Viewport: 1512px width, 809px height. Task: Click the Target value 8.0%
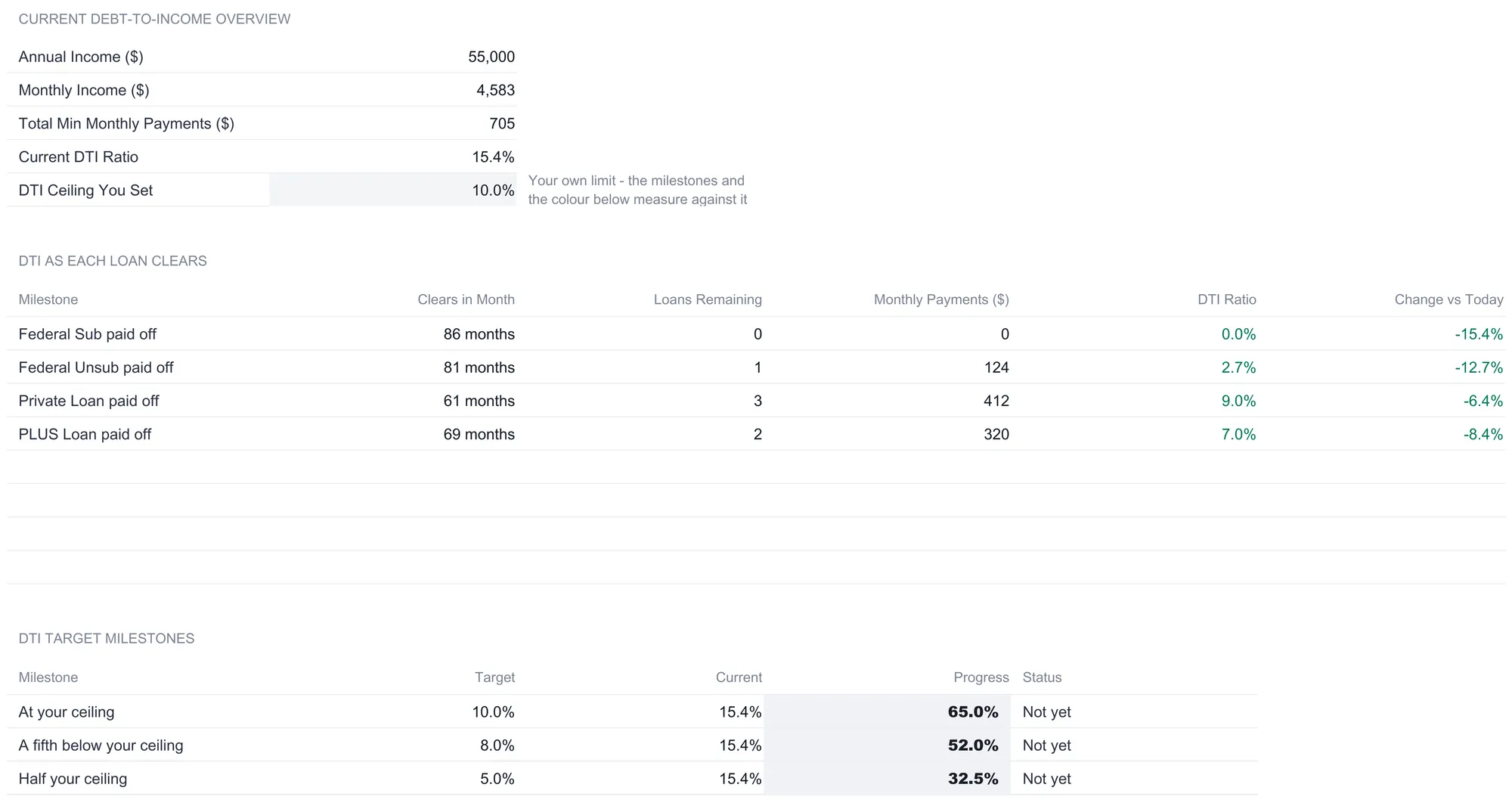coord(497,745)
